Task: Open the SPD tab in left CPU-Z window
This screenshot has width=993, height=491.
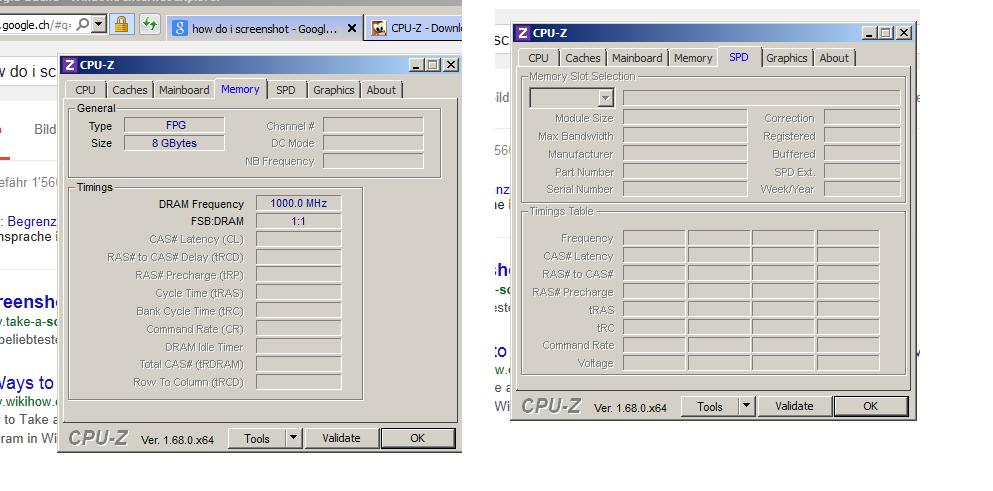Action: point(286,90)
